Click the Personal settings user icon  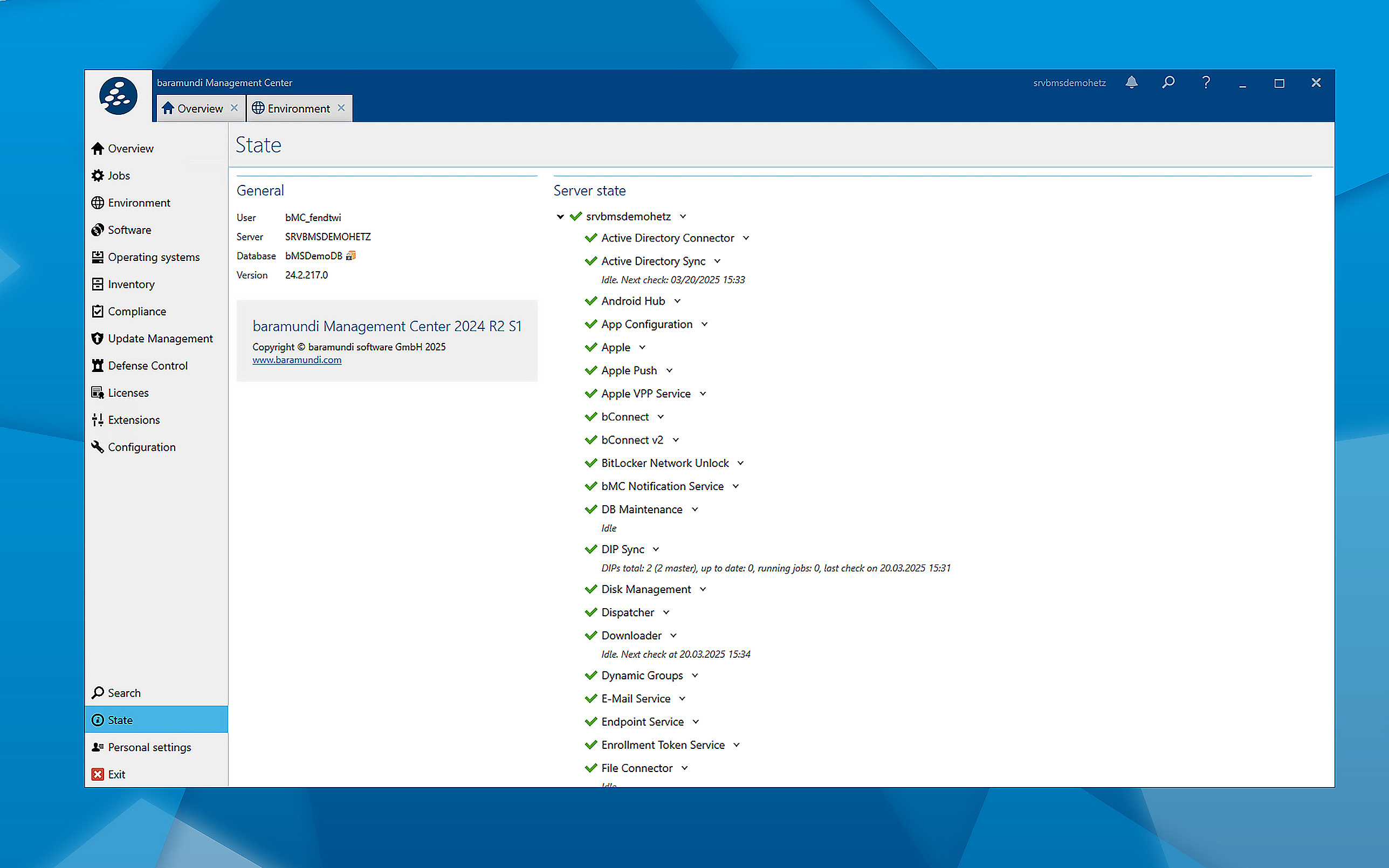(98, 747)
